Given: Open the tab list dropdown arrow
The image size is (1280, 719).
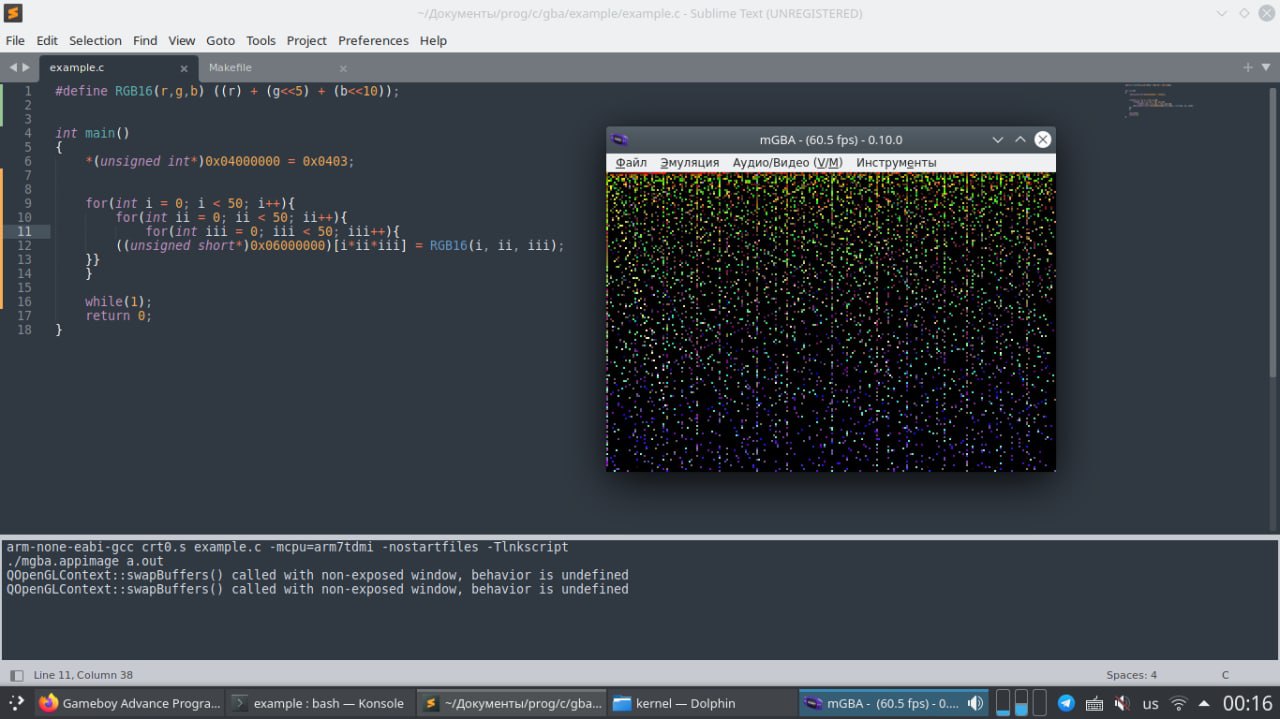Looking at the screenshot, I should [1266, 67].
